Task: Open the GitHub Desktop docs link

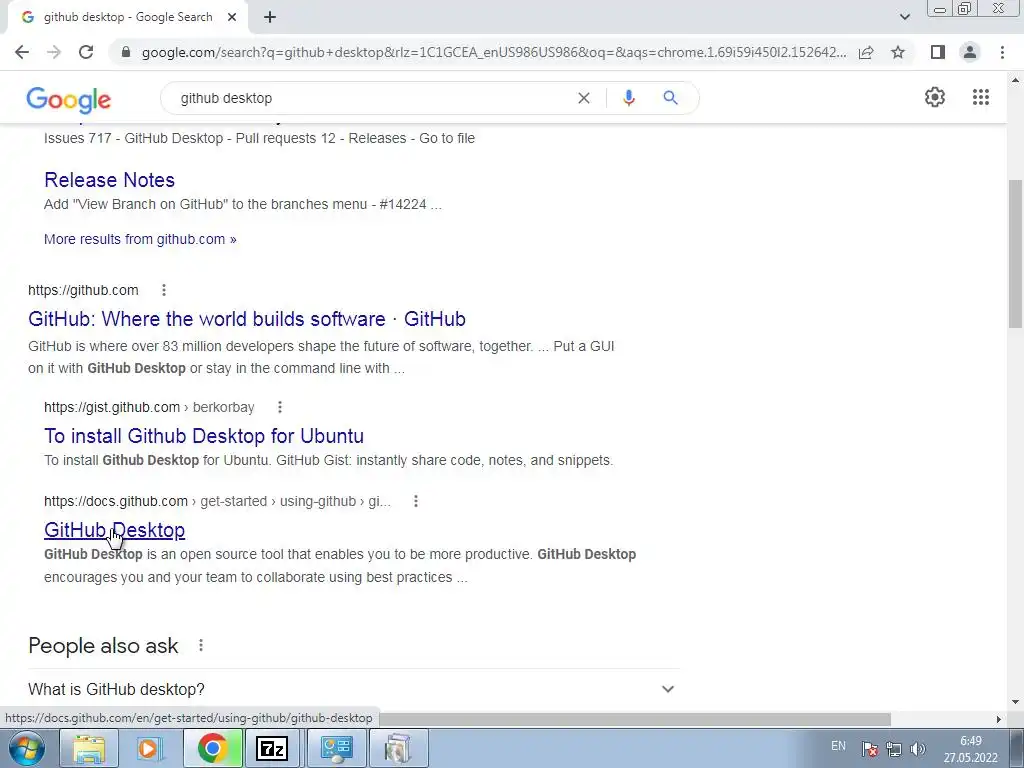Action: coord(114,530)
